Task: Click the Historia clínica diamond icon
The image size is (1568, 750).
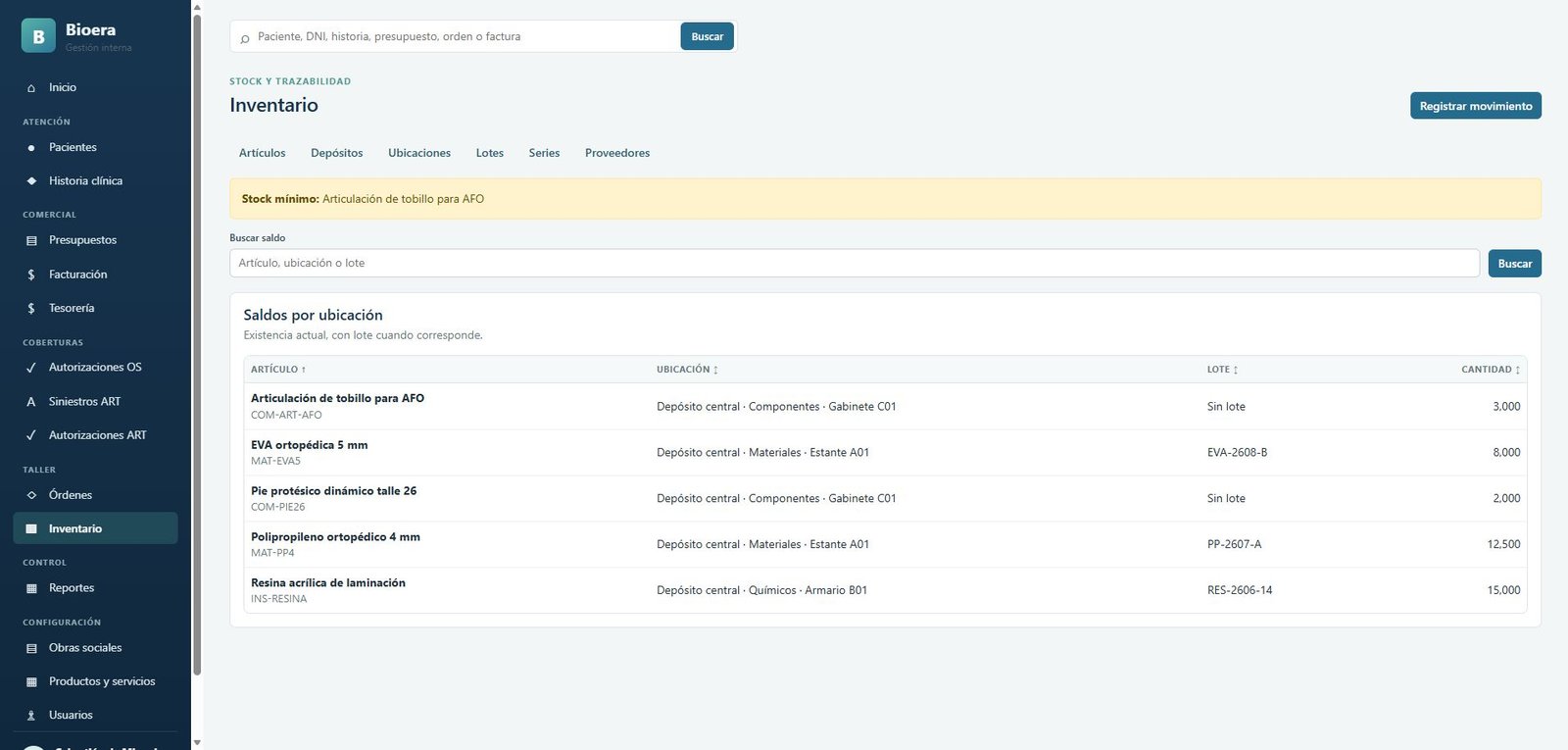Action: [31, 181]
